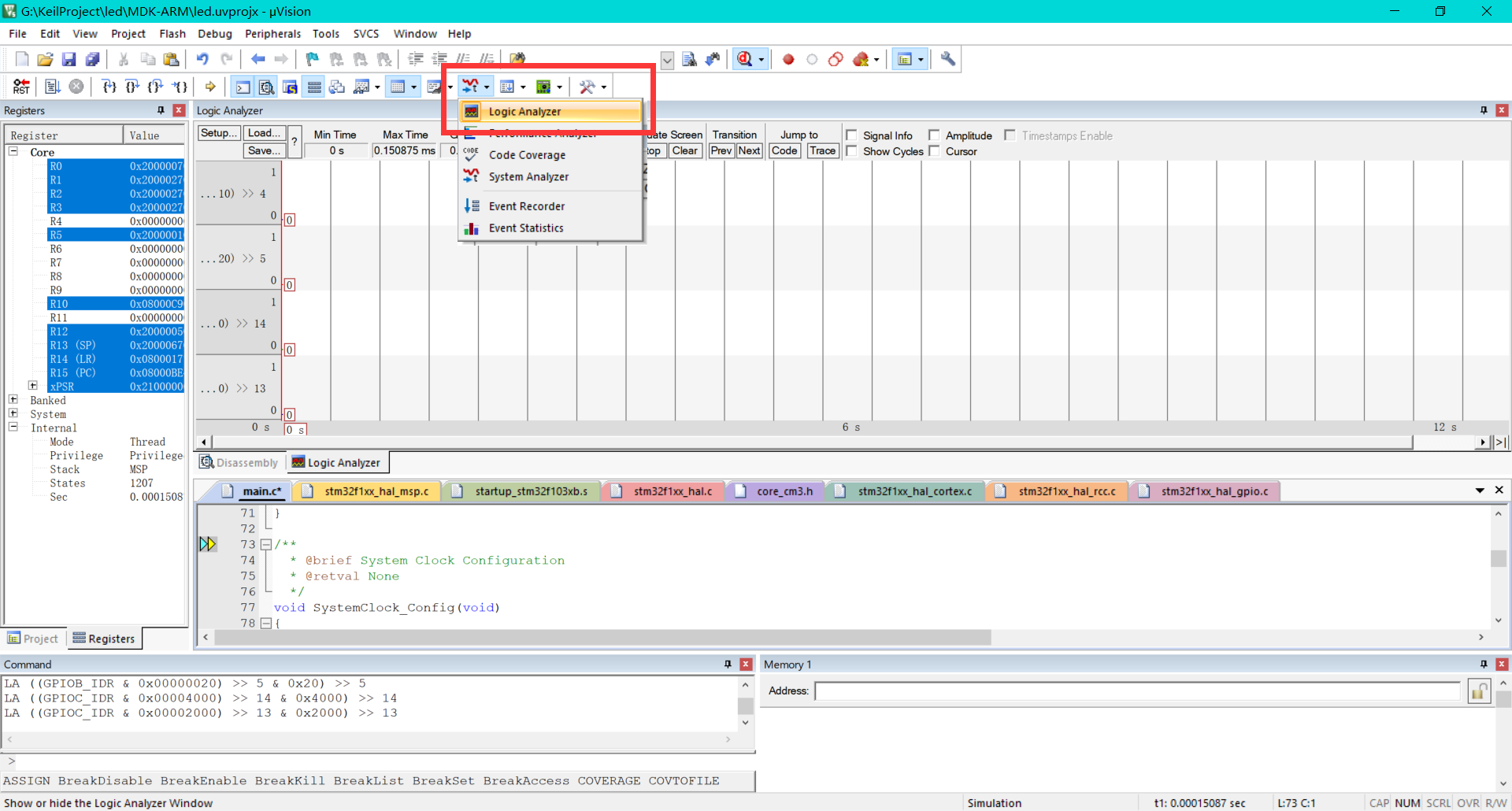
Task: Click the Save... button in Logic Analyzer
Action: pos(264,150)
